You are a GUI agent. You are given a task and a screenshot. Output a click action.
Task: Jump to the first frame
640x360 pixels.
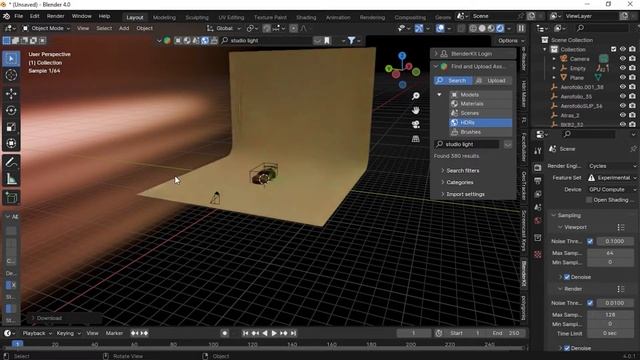[245, 333]
